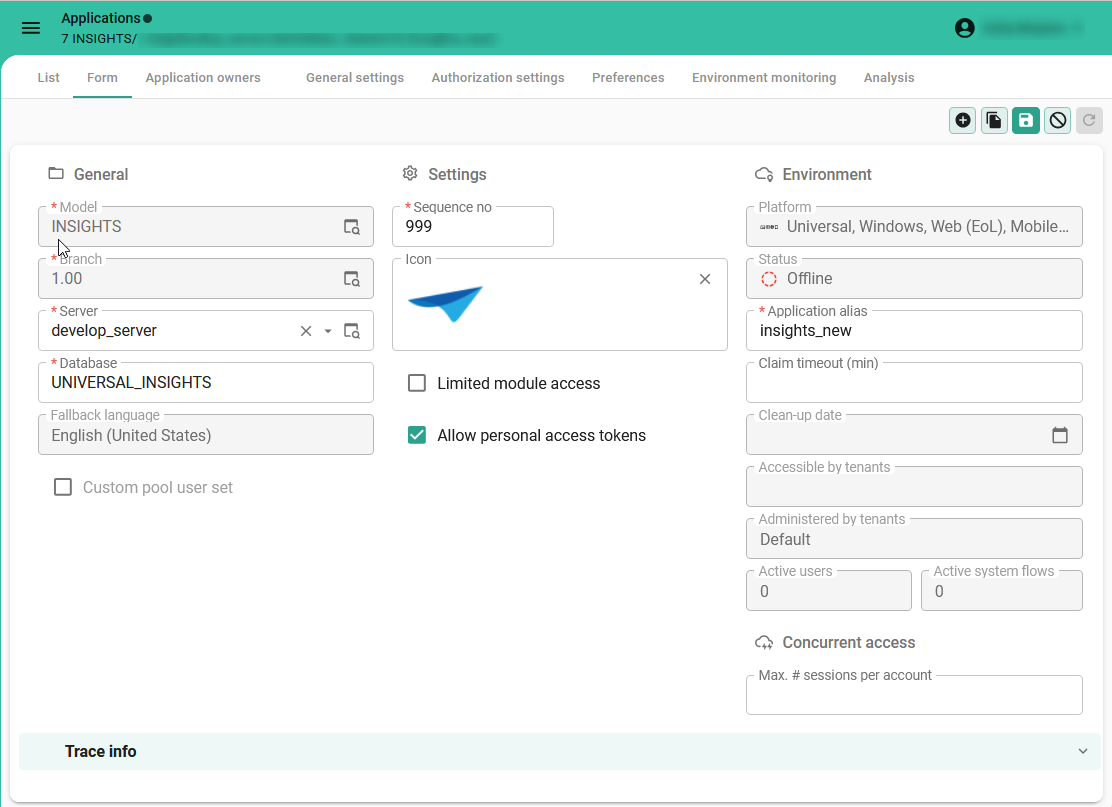This screenshot has width=1112, height=807.
Task: Cancel changes with the discard icon
Action: click(1057, 120)
